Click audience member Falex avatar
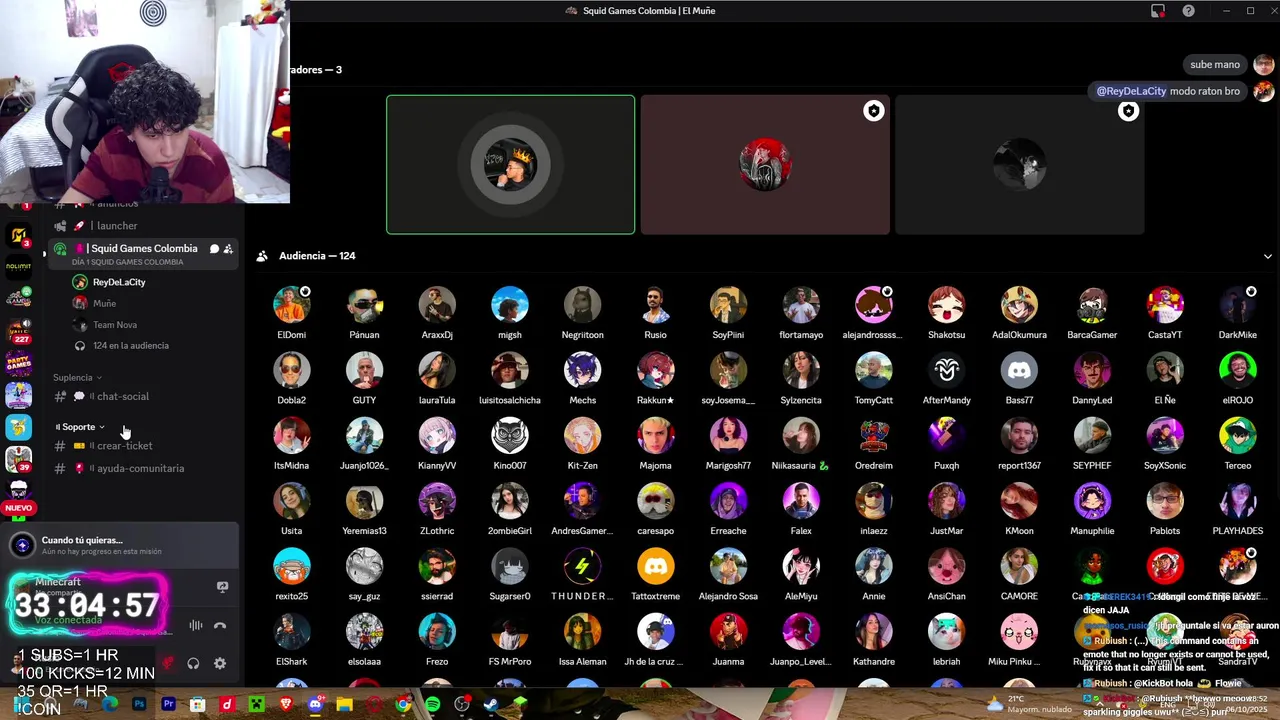 801,502
